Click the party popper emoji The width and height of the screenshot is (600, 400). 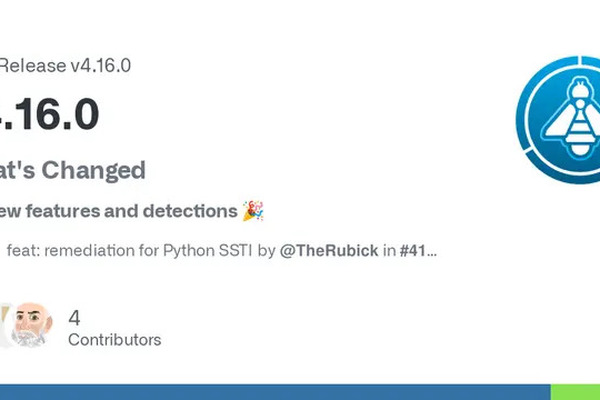tap(254, 210)
